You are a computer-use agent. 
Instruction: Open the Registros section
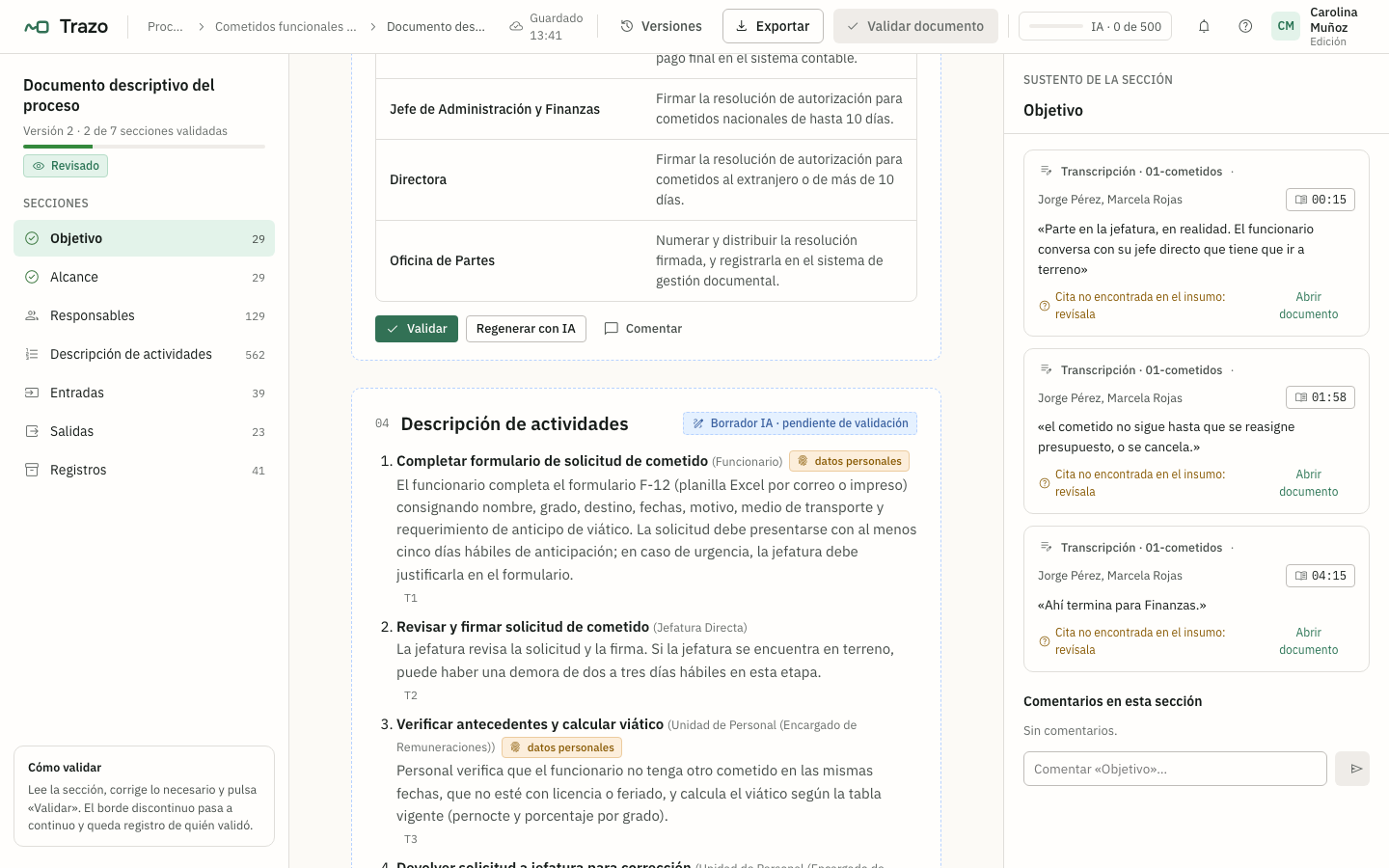point(144,470)
